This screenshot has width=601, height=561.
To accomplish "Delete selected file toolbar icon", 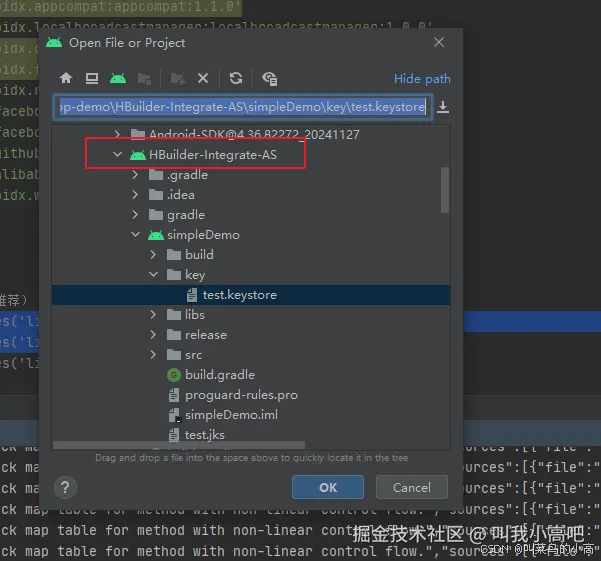I will [x=203, y=79].
